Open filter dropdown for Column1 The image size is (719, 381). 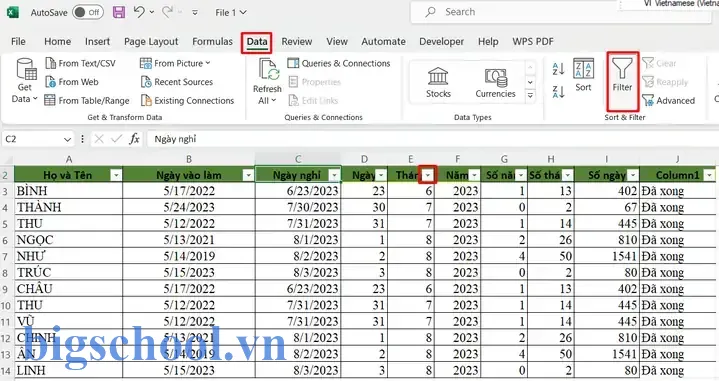709,175
